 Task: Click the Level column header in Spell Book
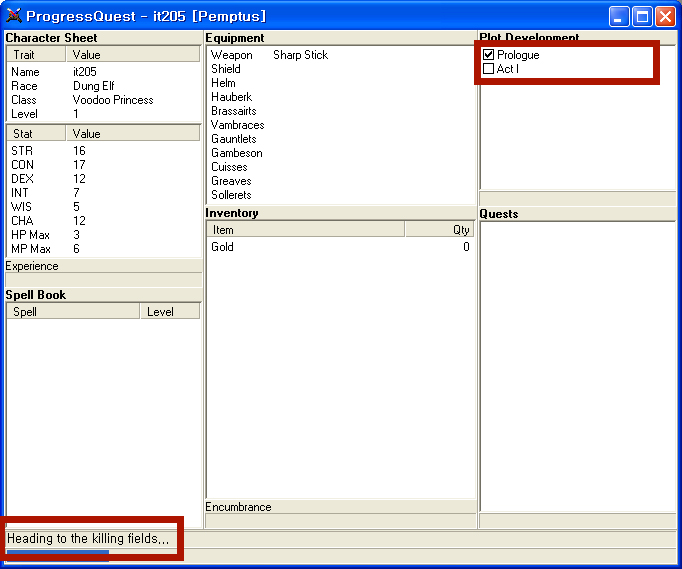tap(170, 311)
